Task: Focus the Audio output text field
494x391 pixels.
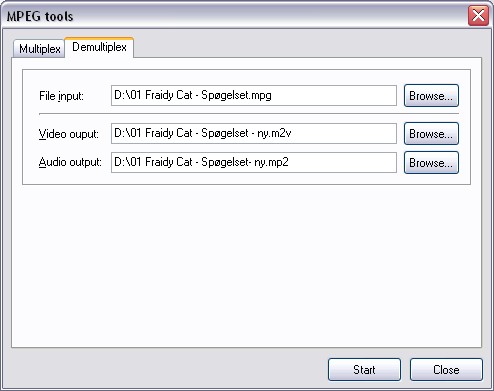Action: coord(254,162)
